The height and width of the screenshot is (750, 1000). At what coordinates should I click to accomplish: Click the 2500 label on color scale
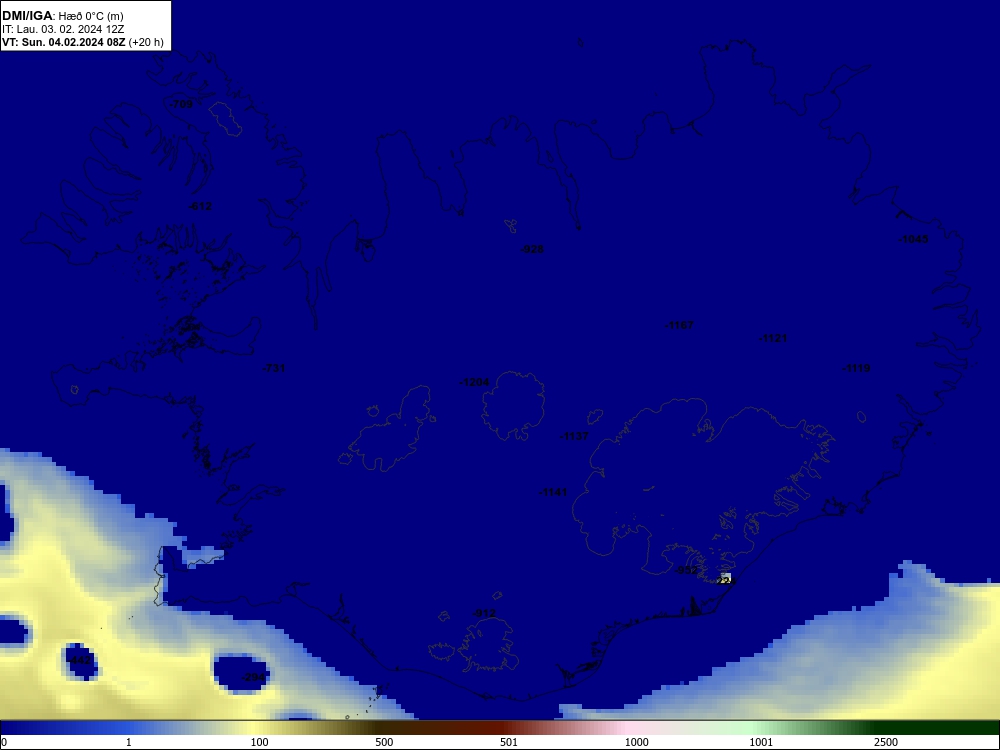coord(886,742)
